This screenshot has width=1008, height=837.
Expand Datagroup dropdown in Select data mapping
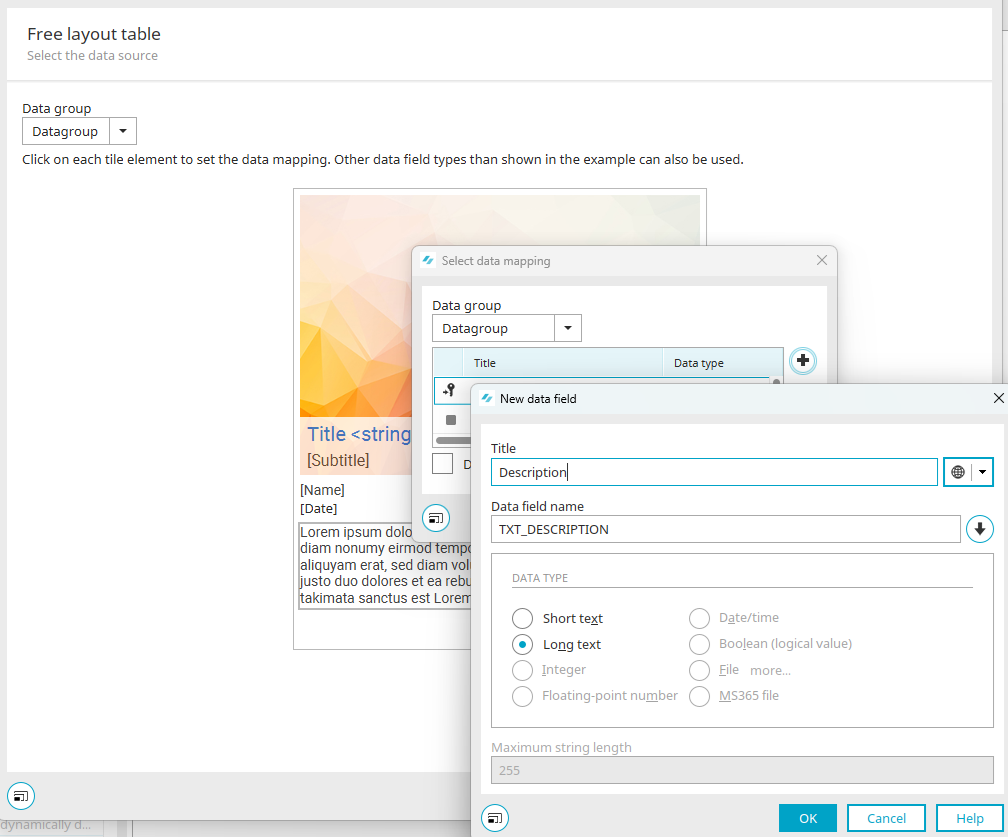[x=567, y=328]
